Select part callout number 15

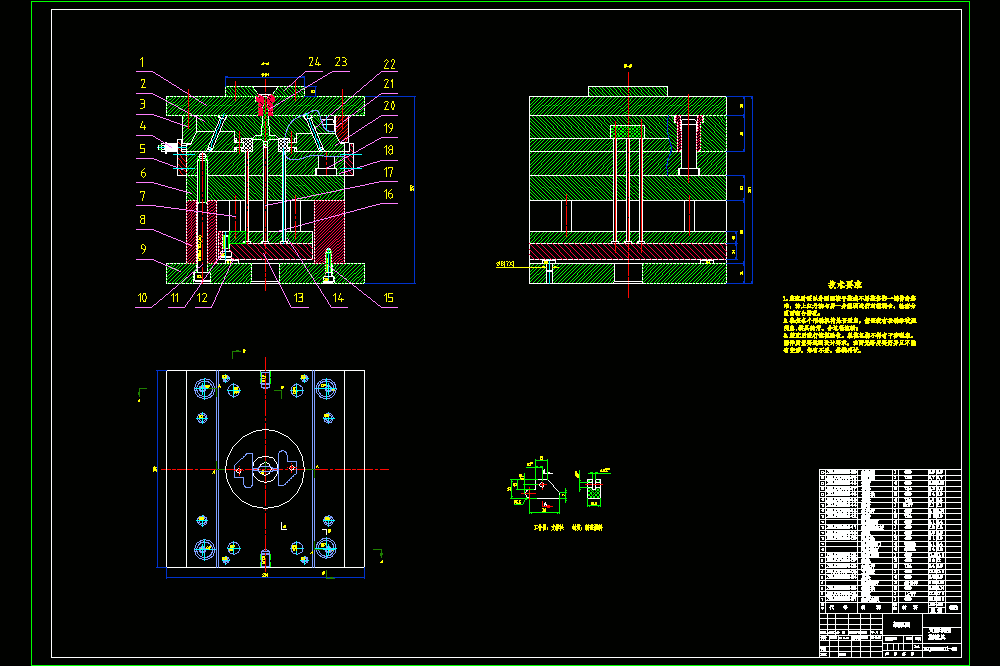click(388, 298)
